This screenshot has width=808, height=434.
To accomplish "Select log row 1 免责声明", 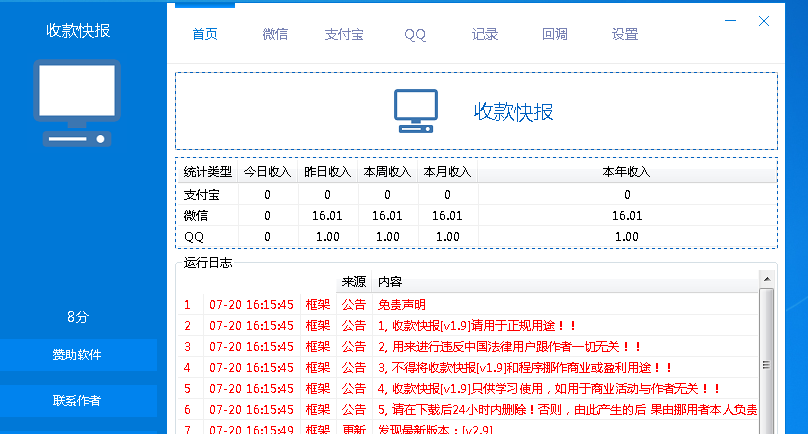I will pos(468,305).
